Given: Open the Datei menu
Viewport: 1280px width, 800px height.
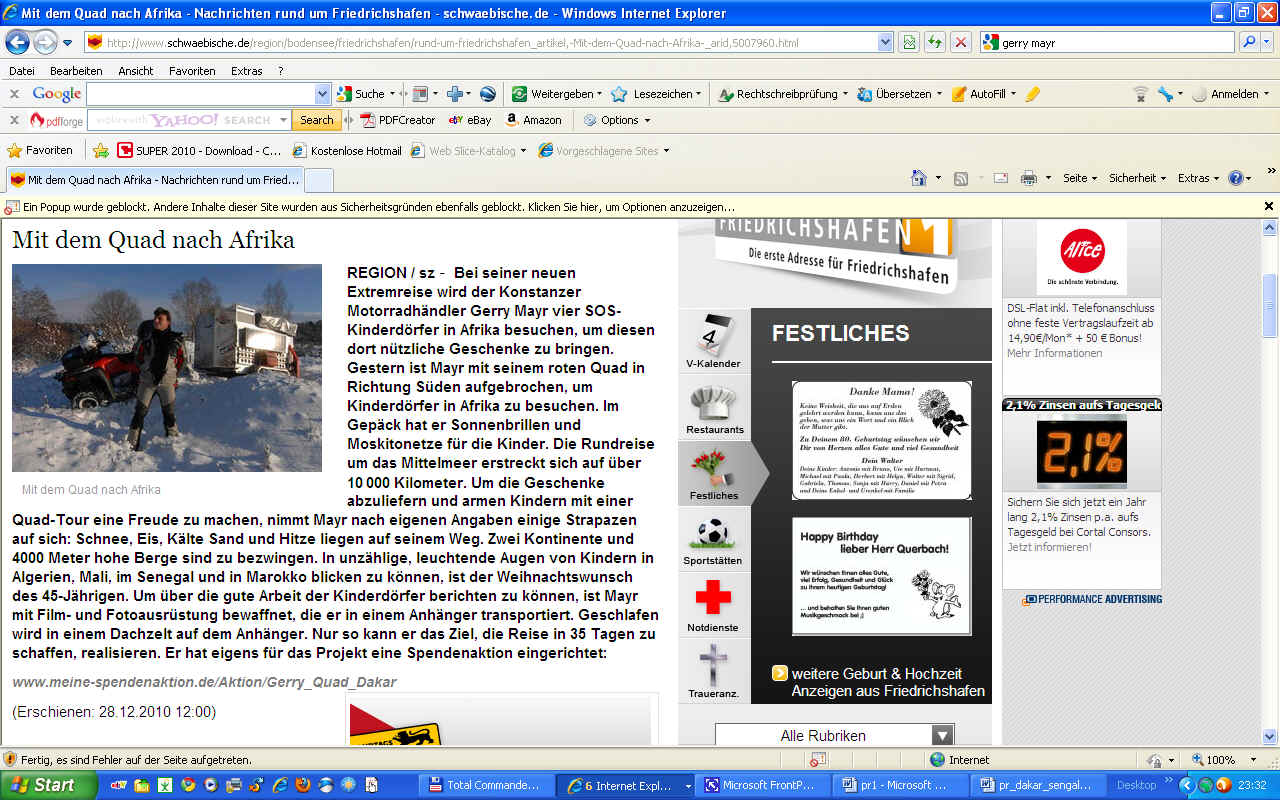Looking at the screenshot, I should tap(21, 71).
